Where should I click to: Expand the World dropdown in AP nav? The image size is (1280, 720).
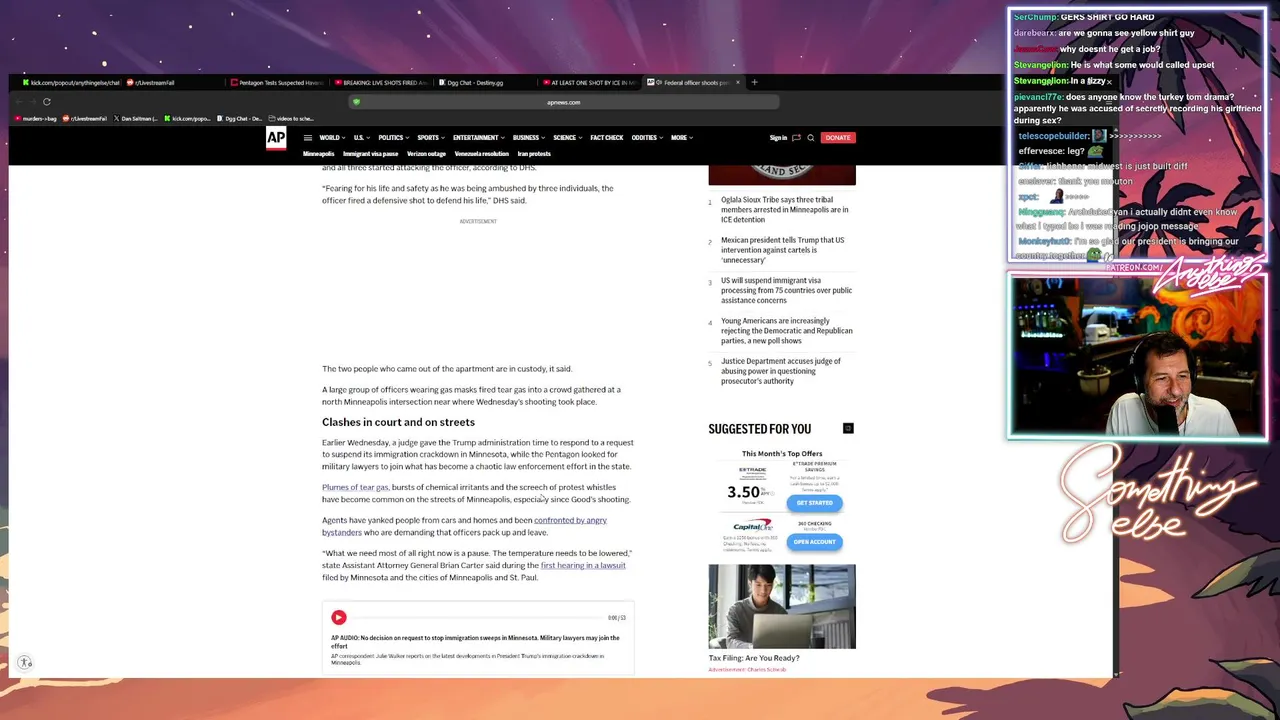pos(332,138)
